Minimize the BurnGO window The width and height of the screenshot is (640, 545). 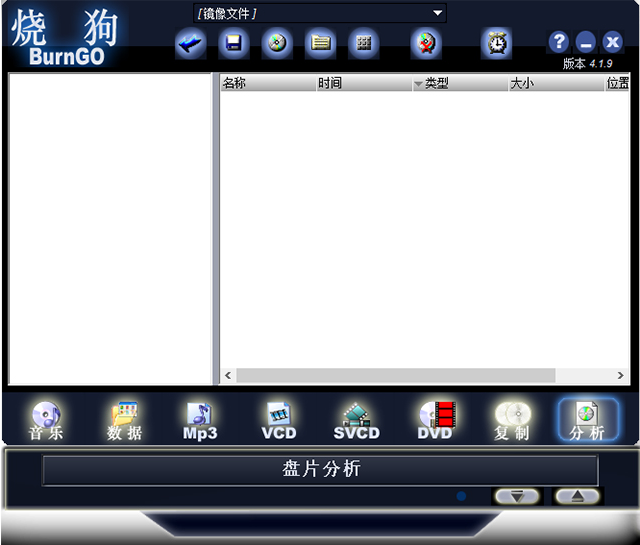click(586, 42)
